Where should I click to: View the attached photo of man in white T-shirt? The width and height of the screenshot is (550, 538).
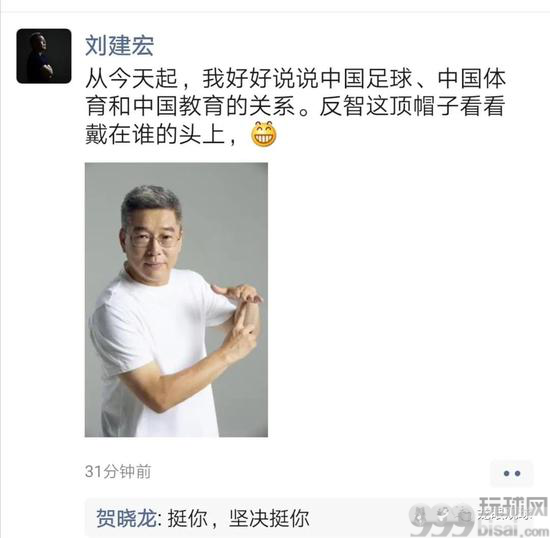[x=176, y=300]
